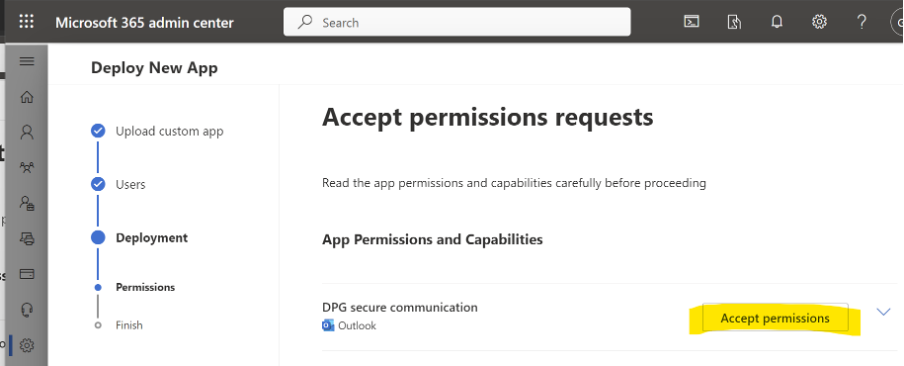
Task: Open notifications bell icon
Action: [x=777, y=22]
